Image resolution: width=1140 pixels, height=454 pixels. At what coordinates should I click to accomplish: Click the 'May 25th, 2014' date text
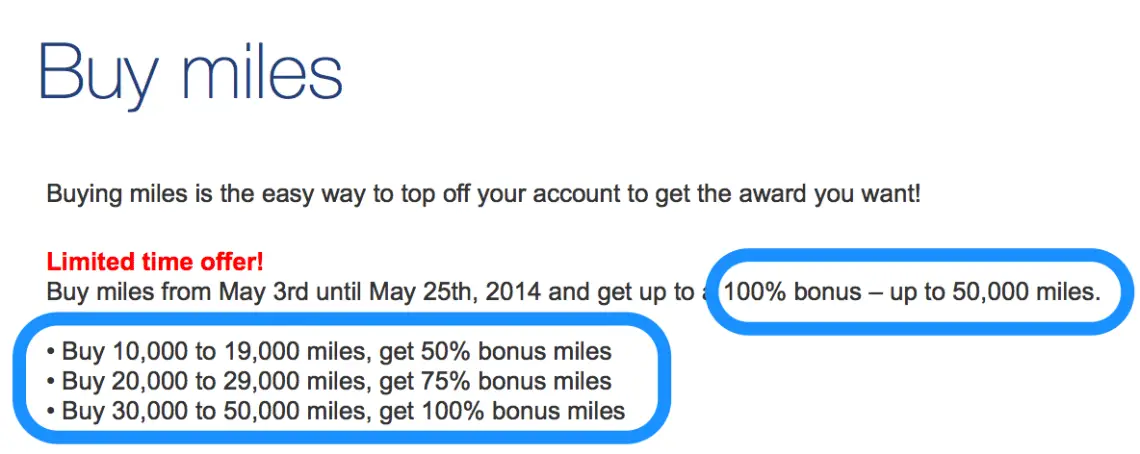pyautogui.click(x=454, y=292)
